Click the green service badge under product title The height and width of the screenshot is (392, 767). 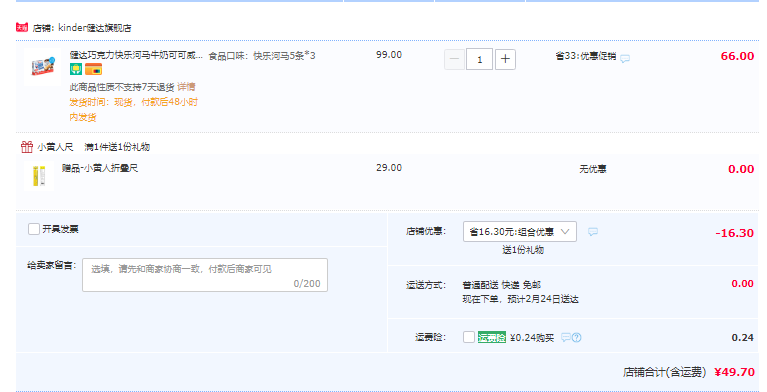coord(76,69)
